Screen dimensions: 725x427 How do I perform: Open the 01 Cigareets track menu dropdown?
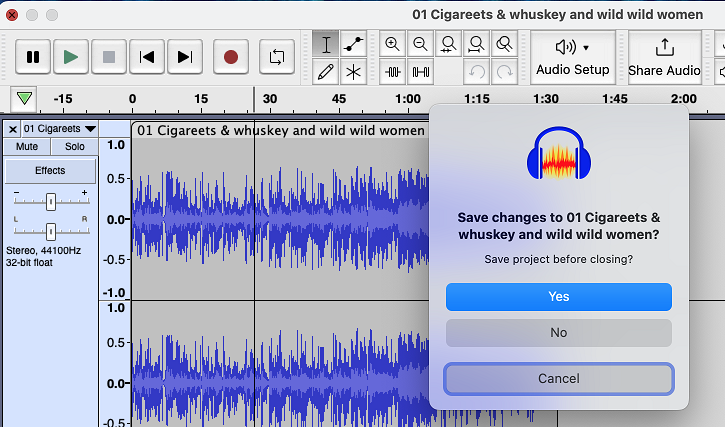point(60,129)
